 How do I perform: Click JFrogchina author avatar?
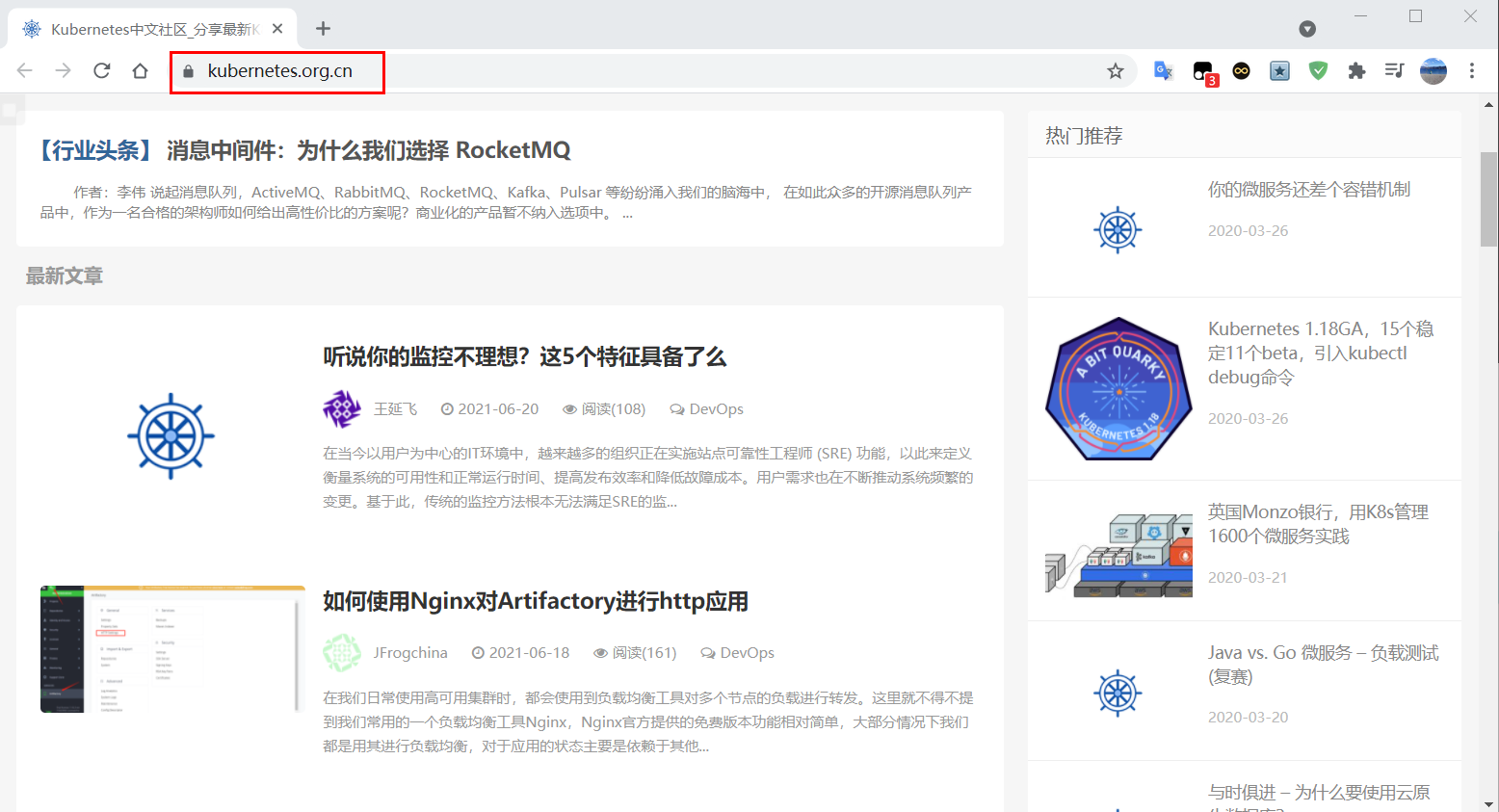tap(342, 653)
